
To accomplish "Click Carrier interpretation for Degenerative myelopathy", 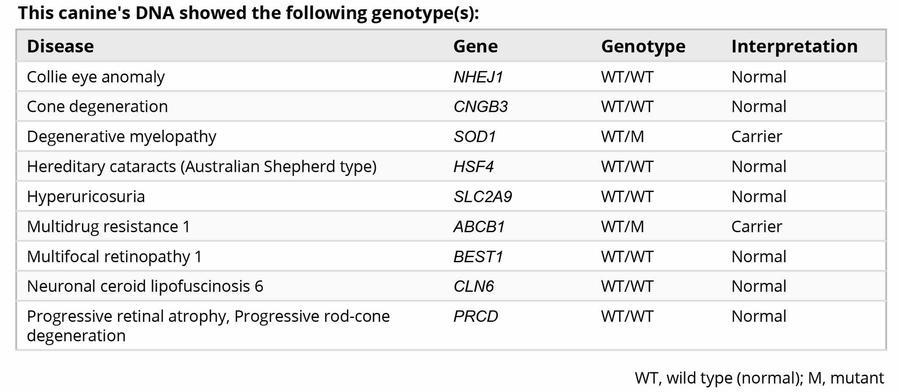I will (756, 136).
